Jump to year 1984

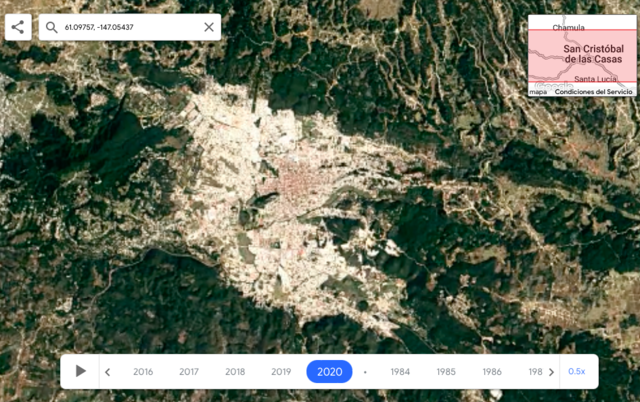click(400, 372)
